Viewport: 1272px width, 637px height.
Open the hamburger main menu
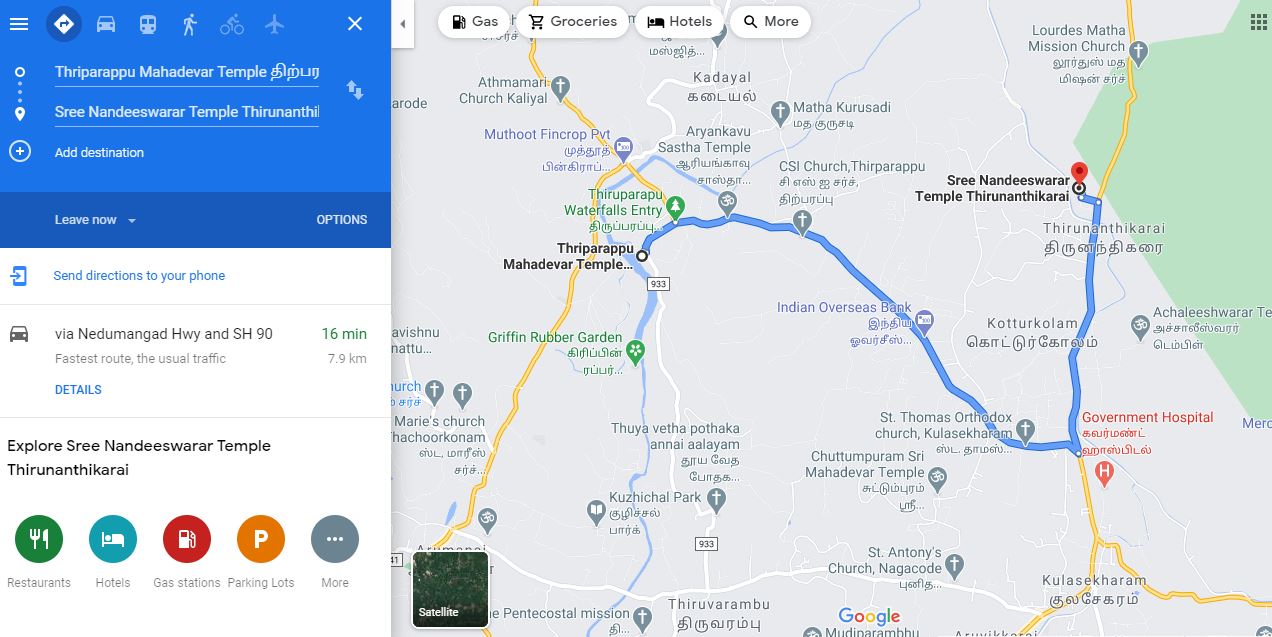[19, 23]
